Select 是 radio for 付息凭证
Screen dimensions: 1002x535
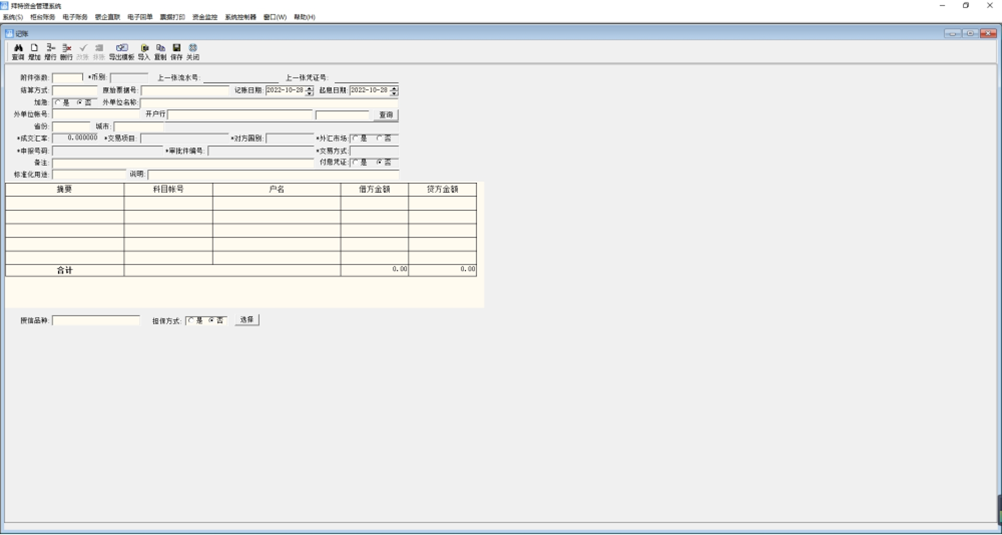[x=355, y=162]
